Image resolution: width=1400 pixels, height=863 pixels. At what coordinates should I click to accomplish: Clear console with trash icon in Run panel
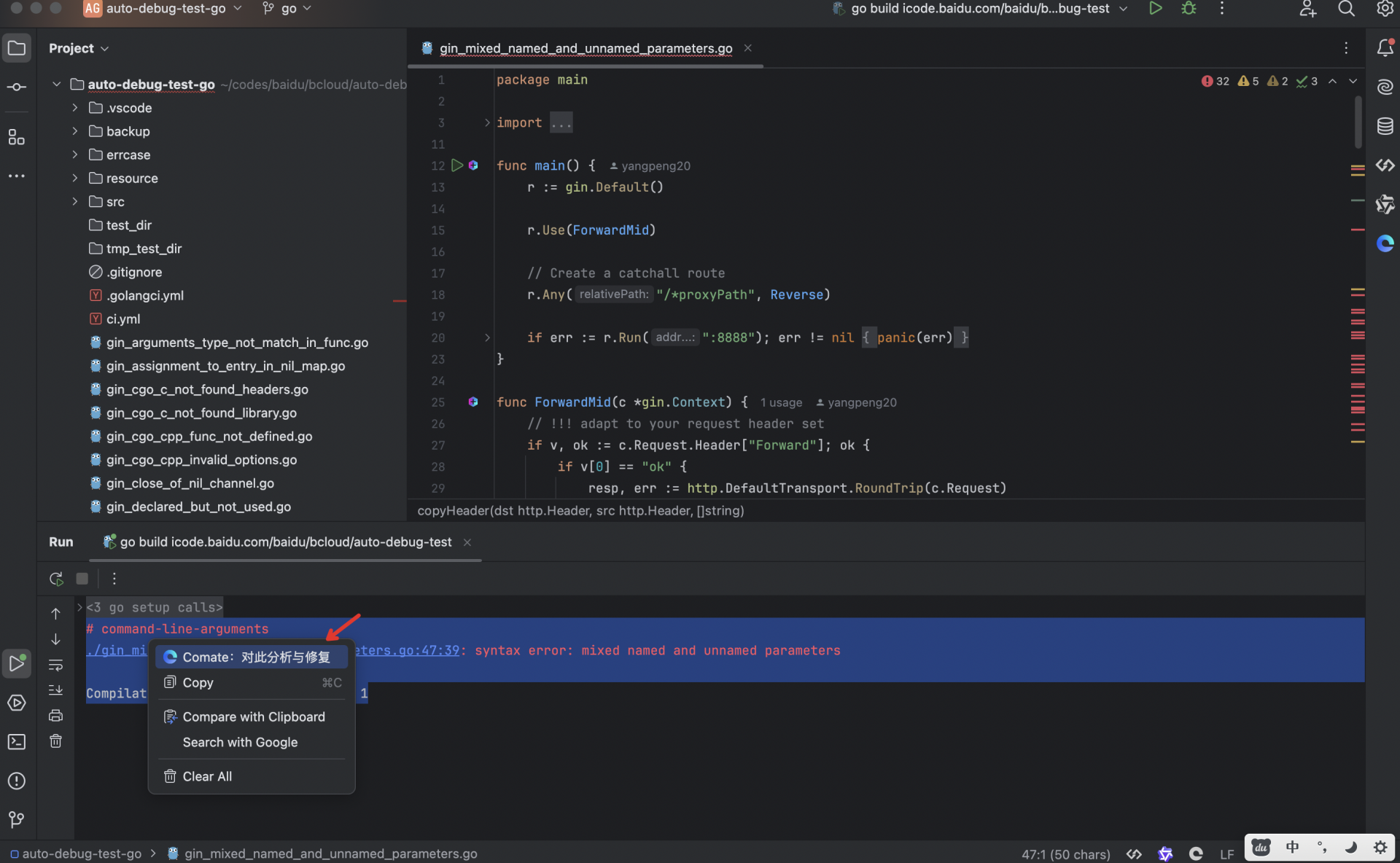click(55, 741)
